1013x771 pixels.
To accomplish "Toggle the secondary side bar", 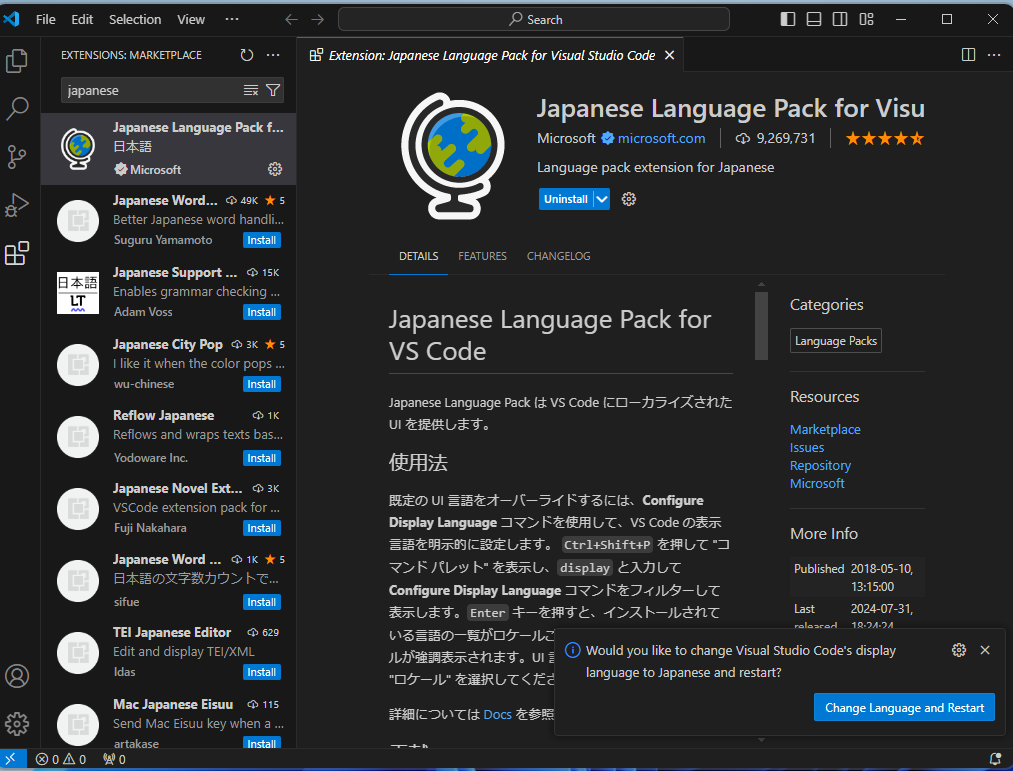I will [840, 18].
